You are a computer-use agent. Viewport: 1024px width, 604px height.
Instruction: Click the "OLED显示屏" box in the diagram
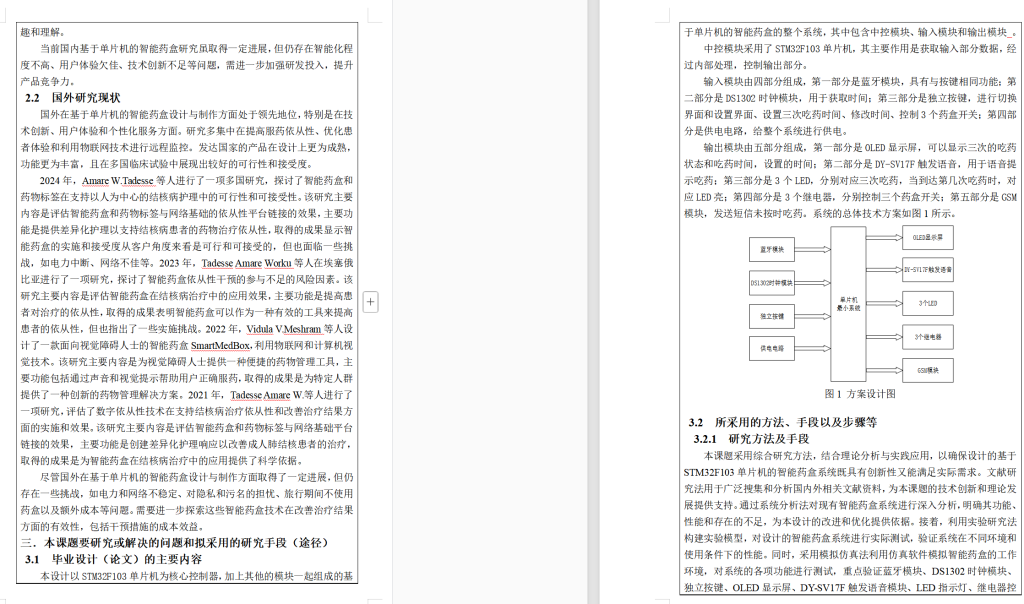[x=927, y=237]
